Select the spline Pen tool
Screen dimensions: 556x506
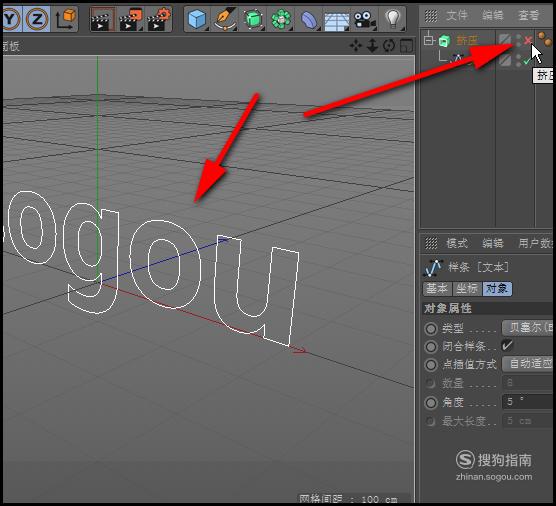[x=226, y=20]
